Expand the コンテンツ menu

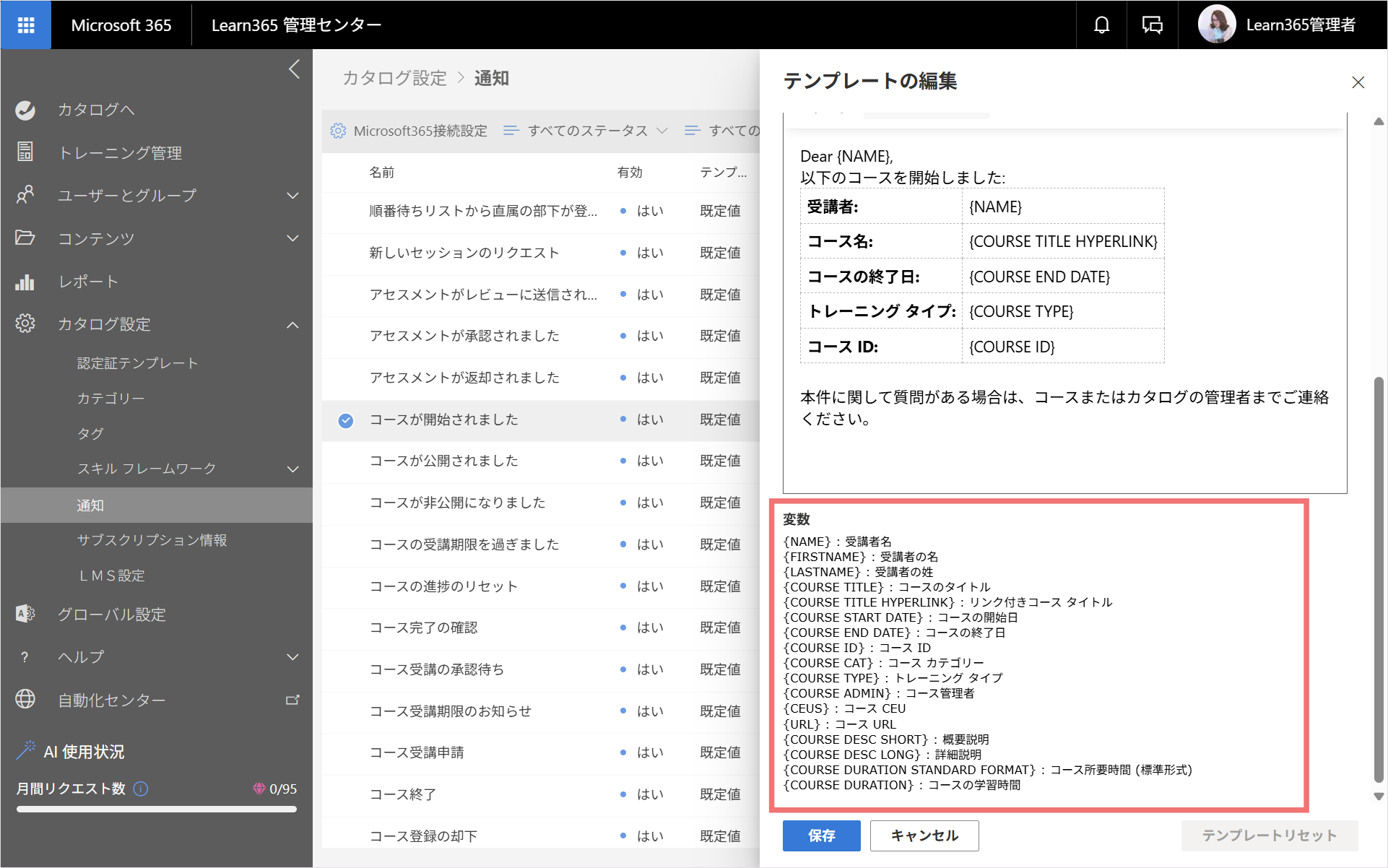(x=292, y=238)
